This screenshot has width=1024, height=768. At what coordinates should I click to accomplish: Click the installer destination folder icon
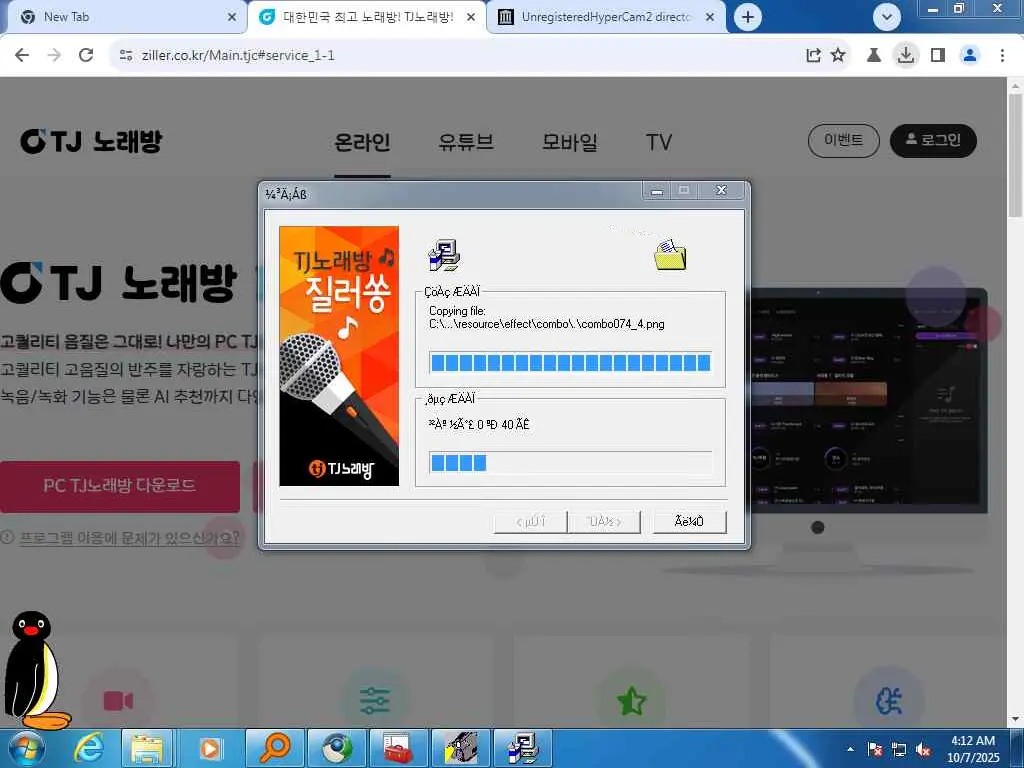click(x=670, y=255)
